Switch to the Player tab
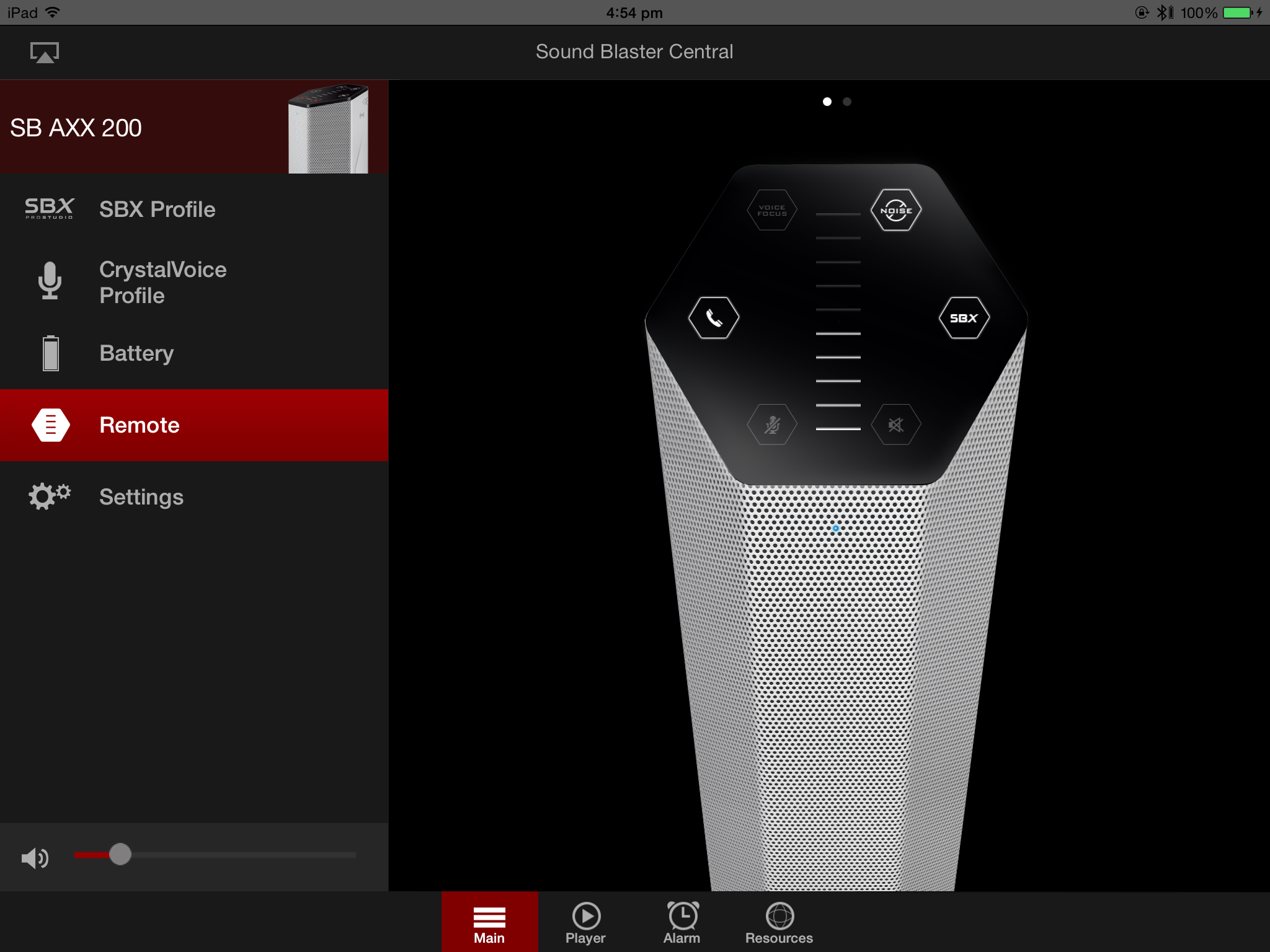 585,922
